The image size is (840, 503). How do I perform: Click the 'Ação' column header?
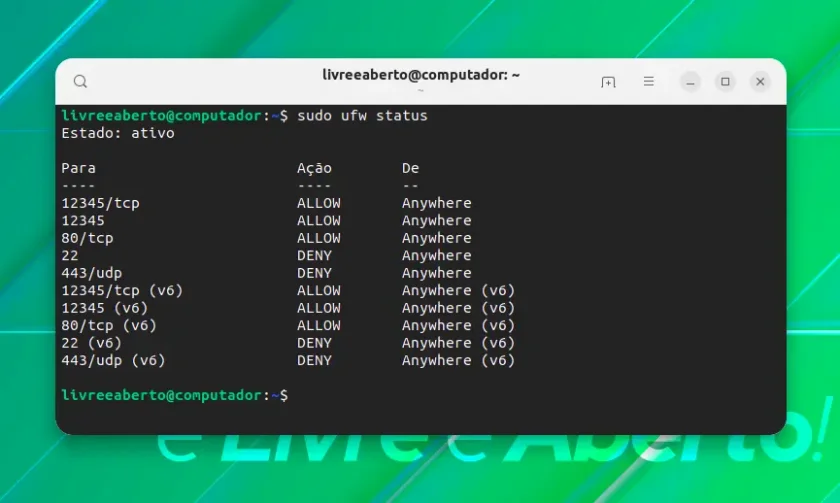[314, 168]
